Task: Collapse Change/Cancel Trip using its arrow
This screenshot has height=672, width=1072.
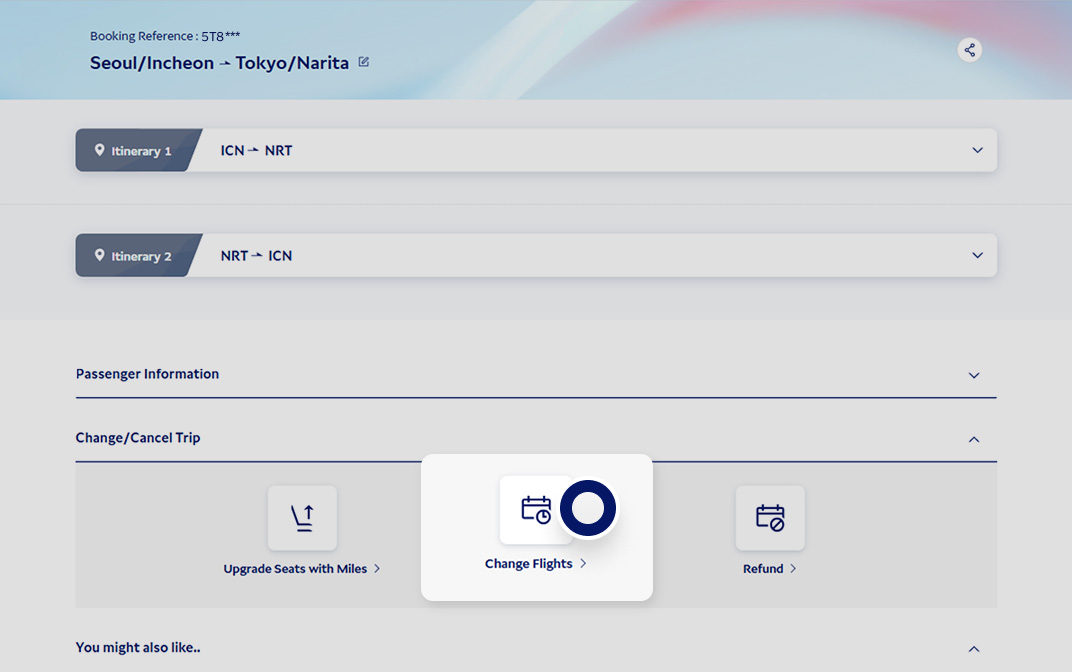Action: [974, 439]
